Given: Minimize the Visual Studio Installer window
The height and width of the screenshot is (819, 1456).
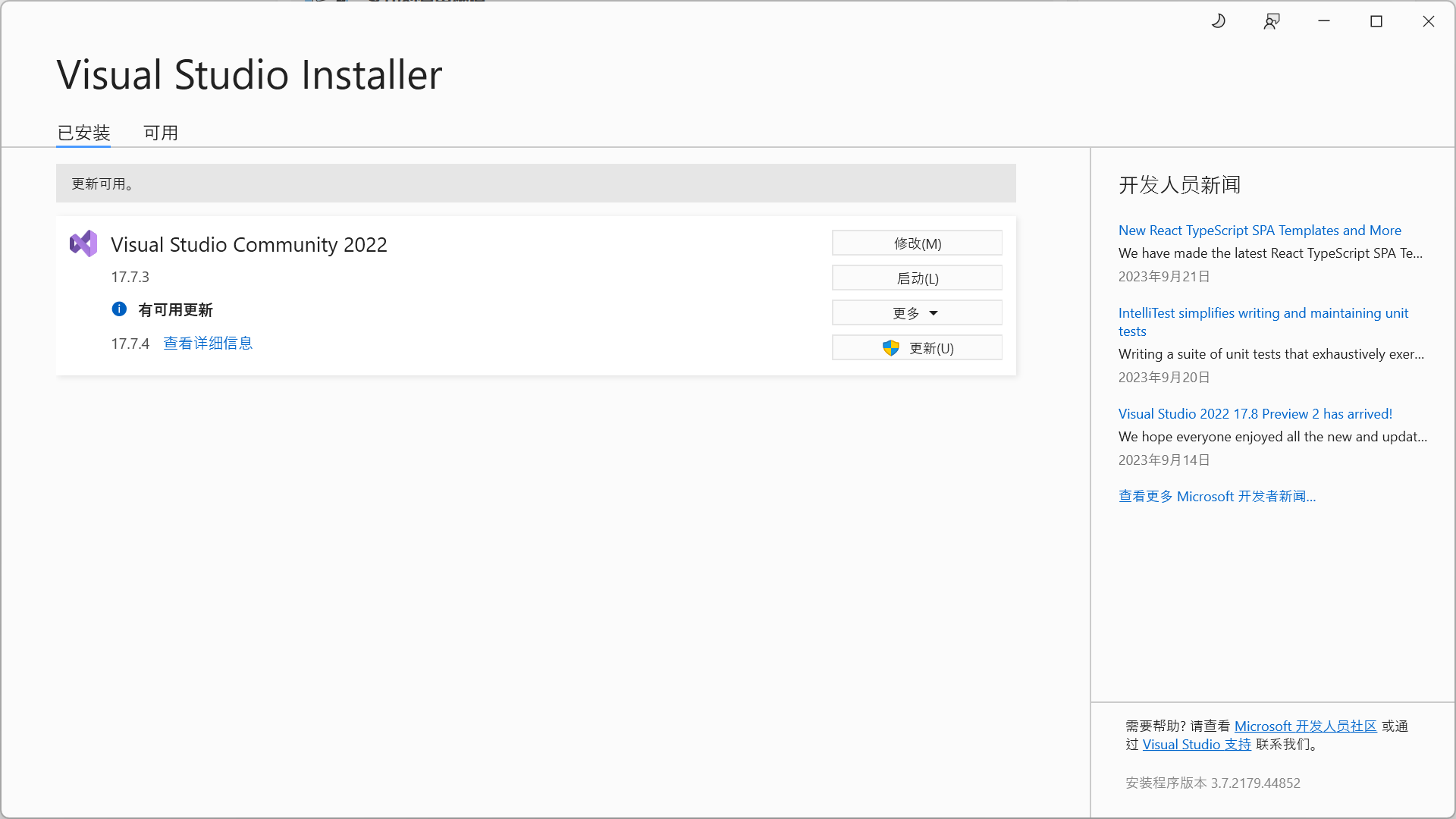Looking at the screenshot, I should coord(1324,21).
